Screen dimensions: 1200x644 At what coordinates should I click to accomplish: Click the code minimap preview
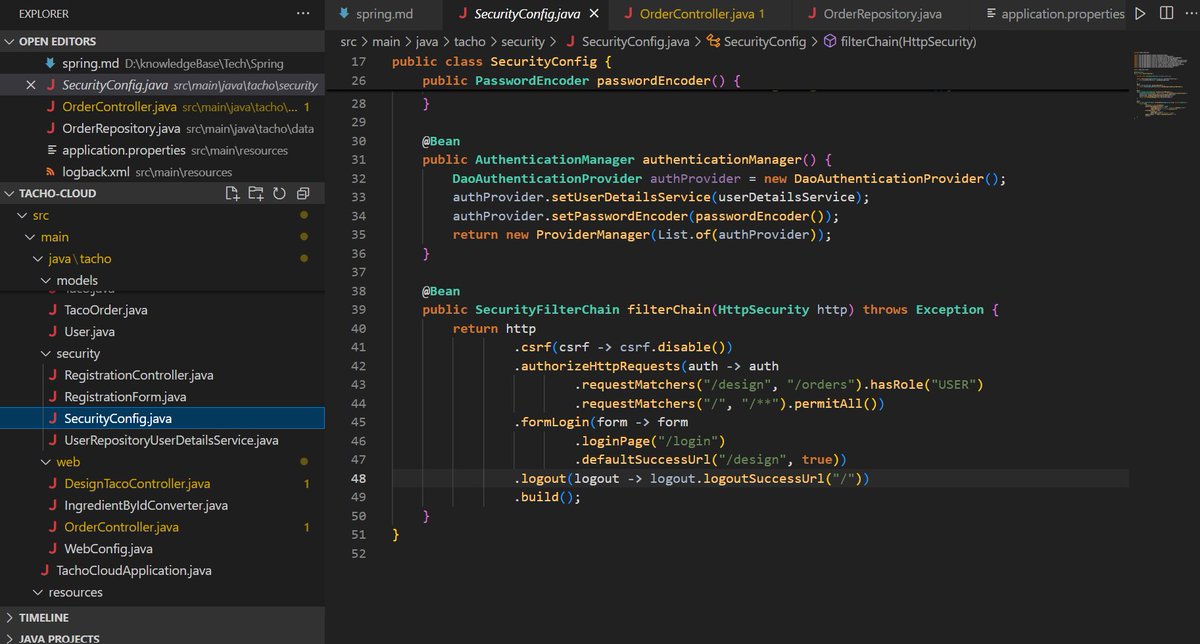point(1159,86)
